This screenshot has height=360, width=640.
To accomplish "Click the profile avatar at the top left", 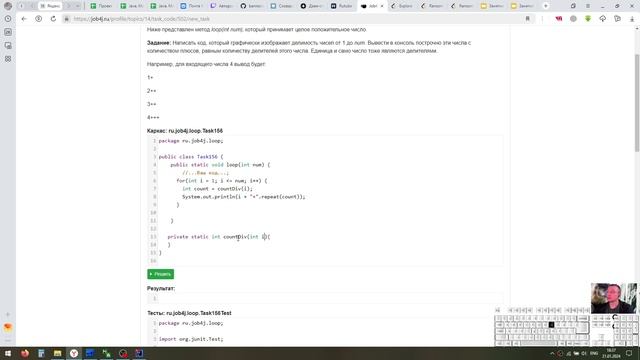I will 8,6.
